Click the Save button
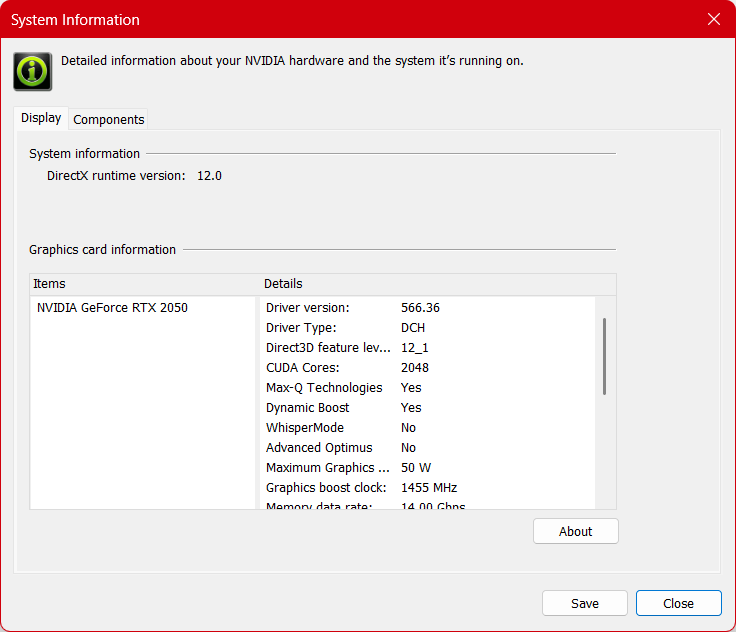Viewport: 736px width, 632px height. click(584, 603)
